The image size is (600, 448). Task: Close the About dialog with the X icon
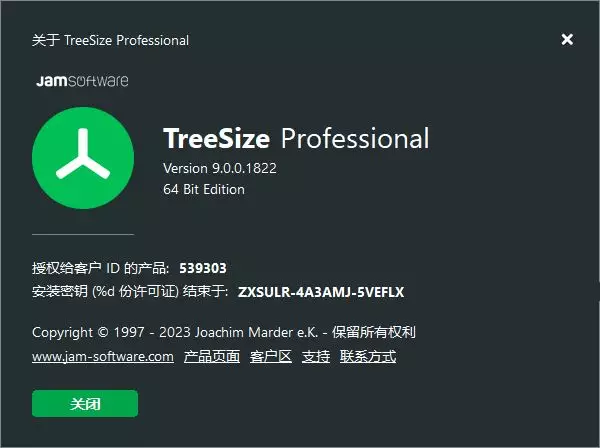[x=567, y=39]
